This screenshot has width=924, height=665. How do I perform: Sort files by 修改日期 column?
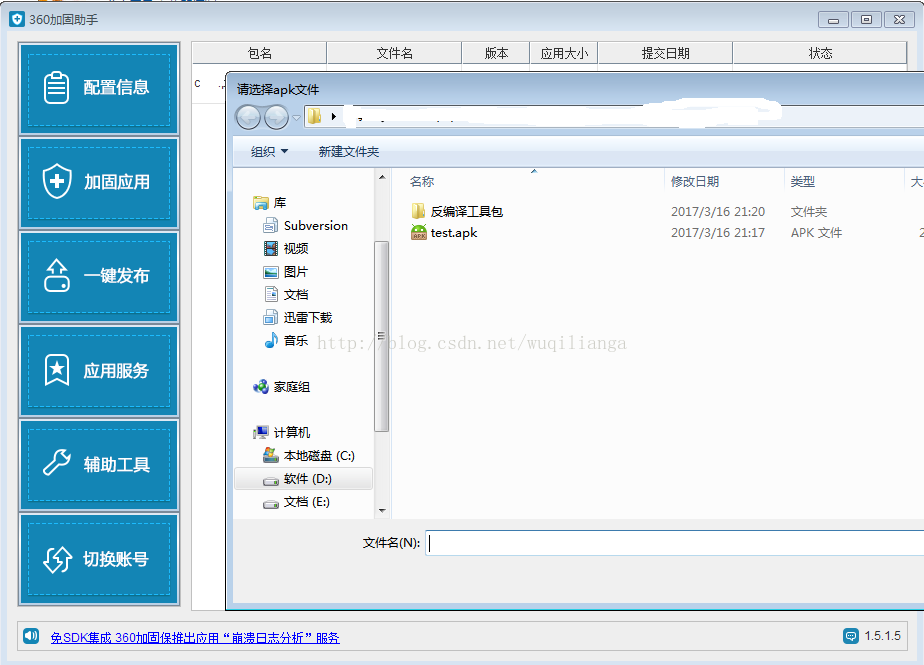click(695, 182)
